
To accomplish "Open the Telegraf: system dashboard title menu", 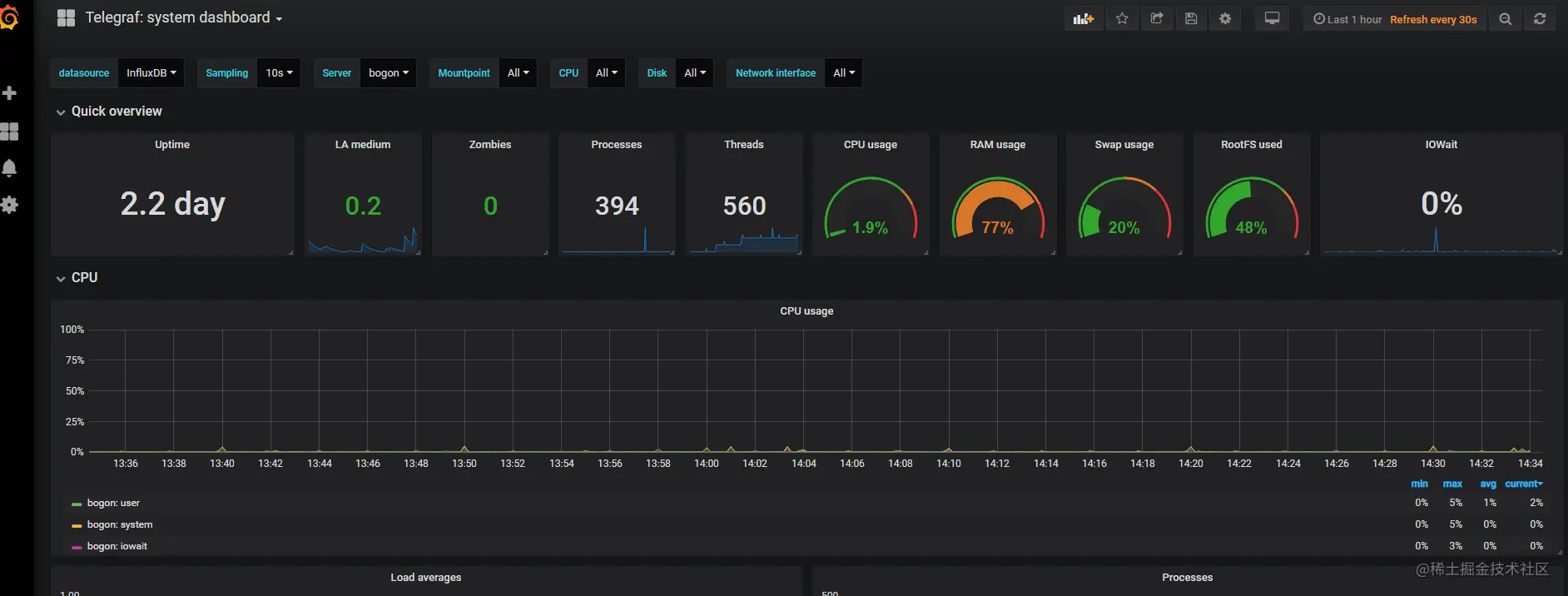I will click(x=184, y=17).
